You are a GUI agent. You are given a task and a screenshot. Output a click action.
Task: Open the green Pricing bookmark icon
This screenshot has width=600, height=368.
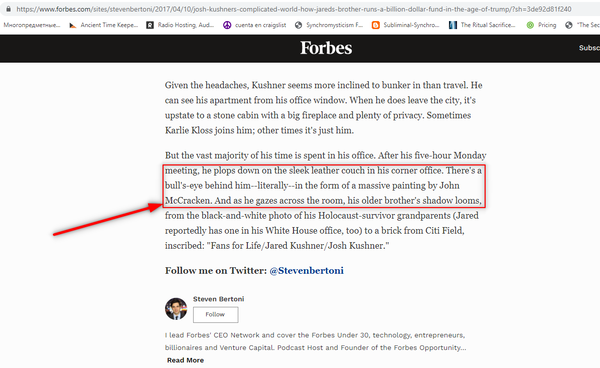point(530,25)
